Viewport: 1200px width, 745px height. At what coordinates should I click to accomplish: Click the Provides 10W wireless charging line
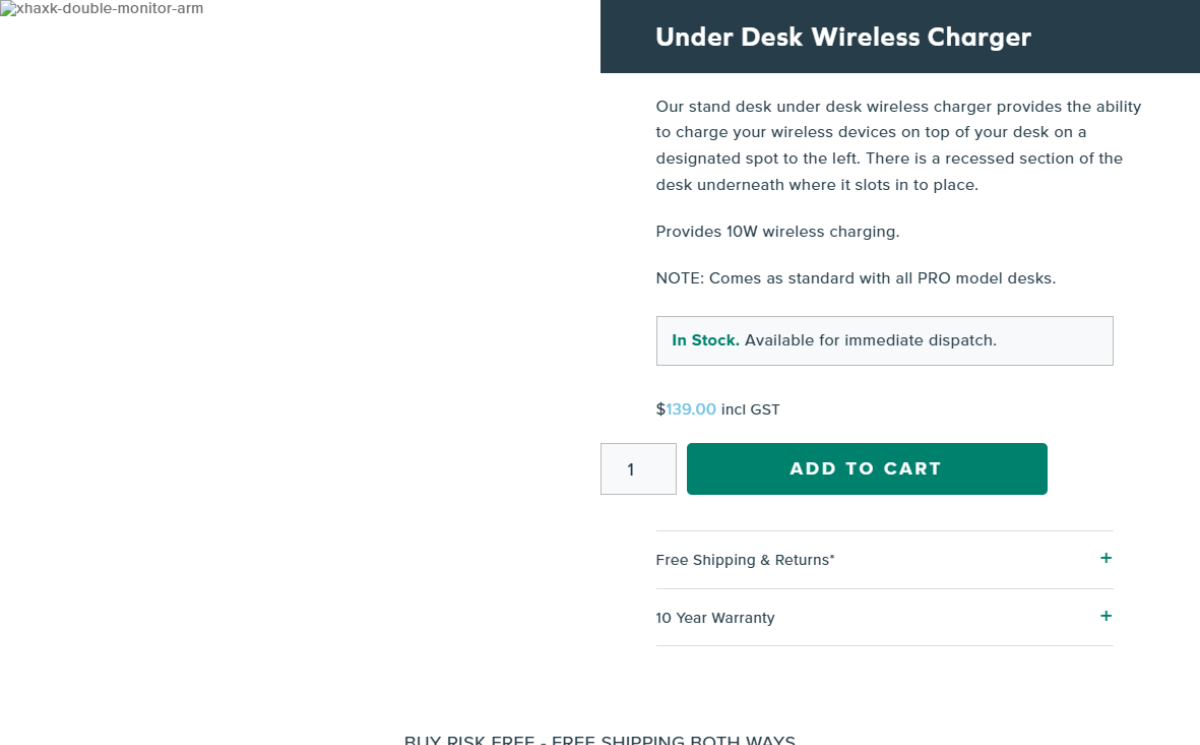tap(777, 232)
